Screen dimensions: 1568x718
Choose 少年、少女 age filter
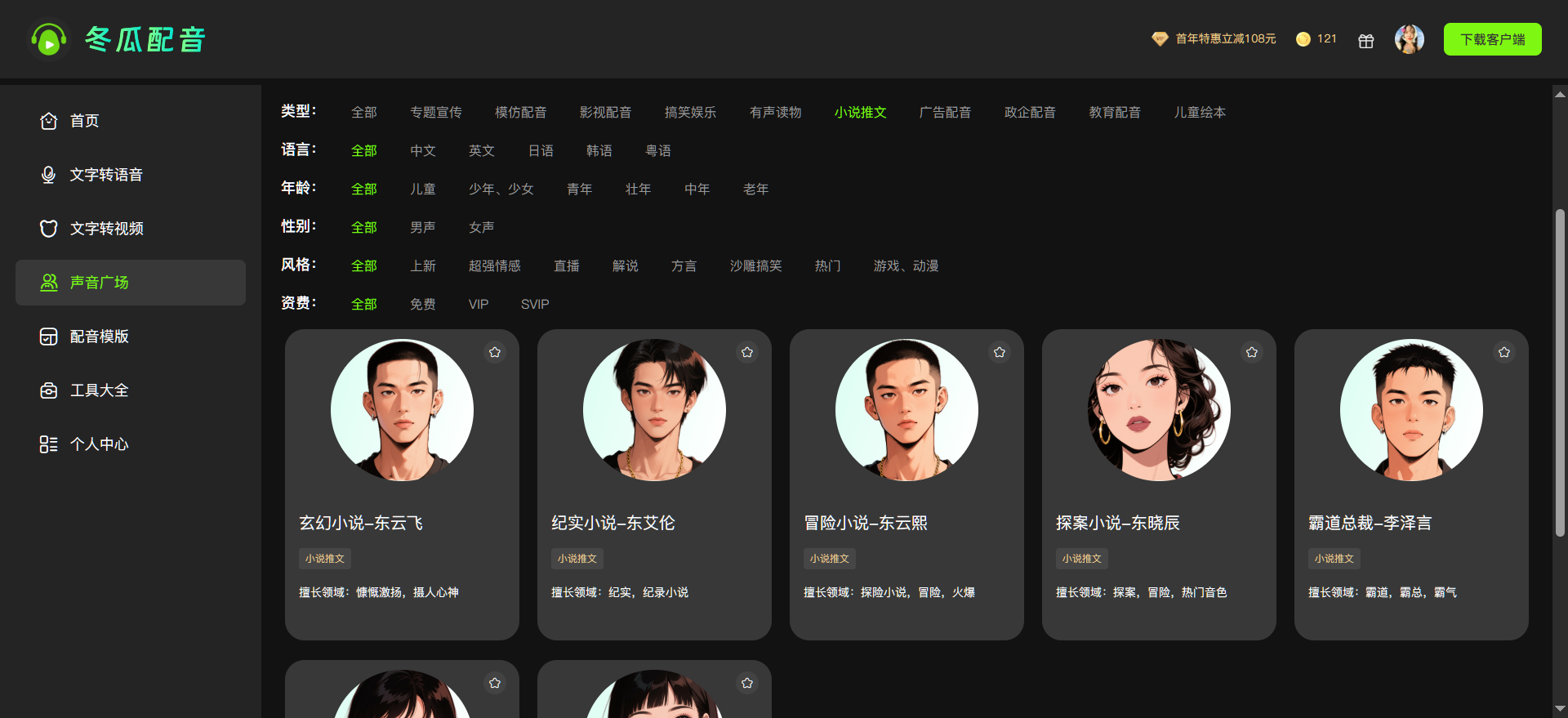click(501, 189)
